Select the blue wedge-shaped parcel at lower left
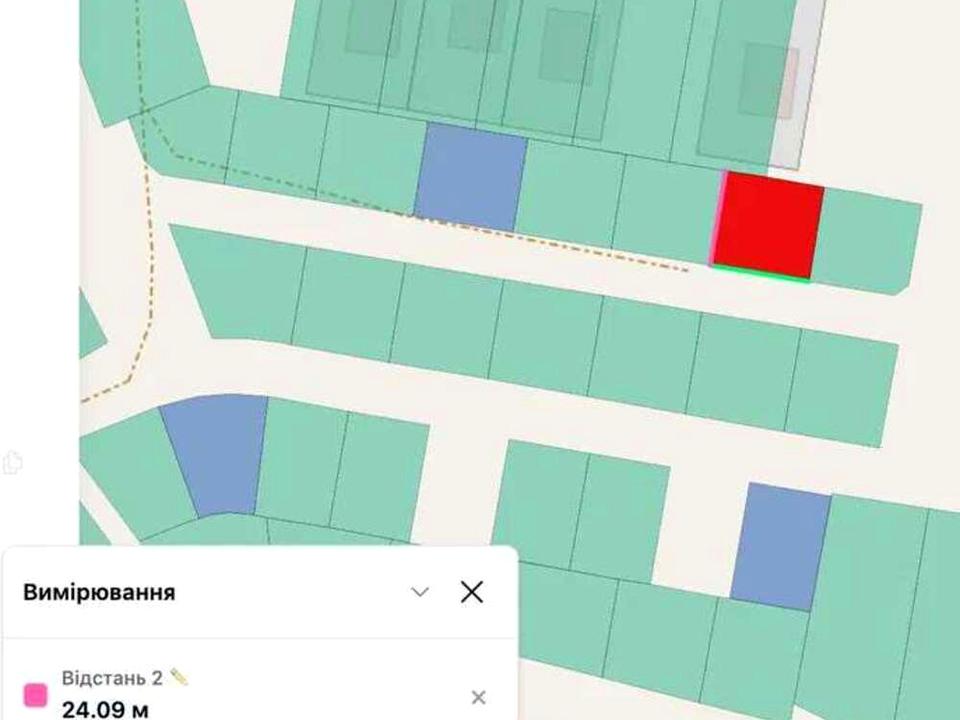 (216, 454)
